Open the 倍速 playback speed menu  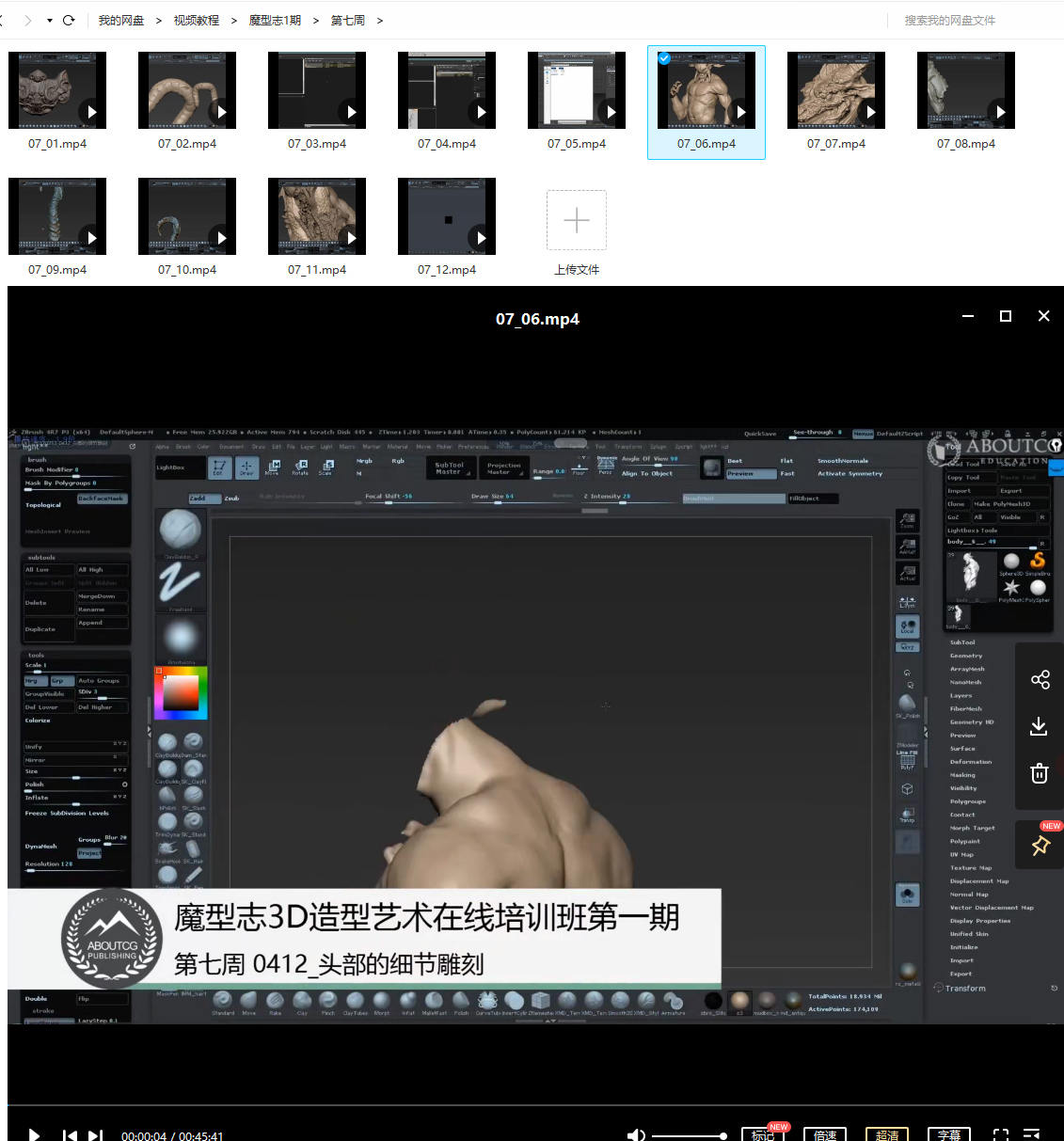click(825, 1135)
